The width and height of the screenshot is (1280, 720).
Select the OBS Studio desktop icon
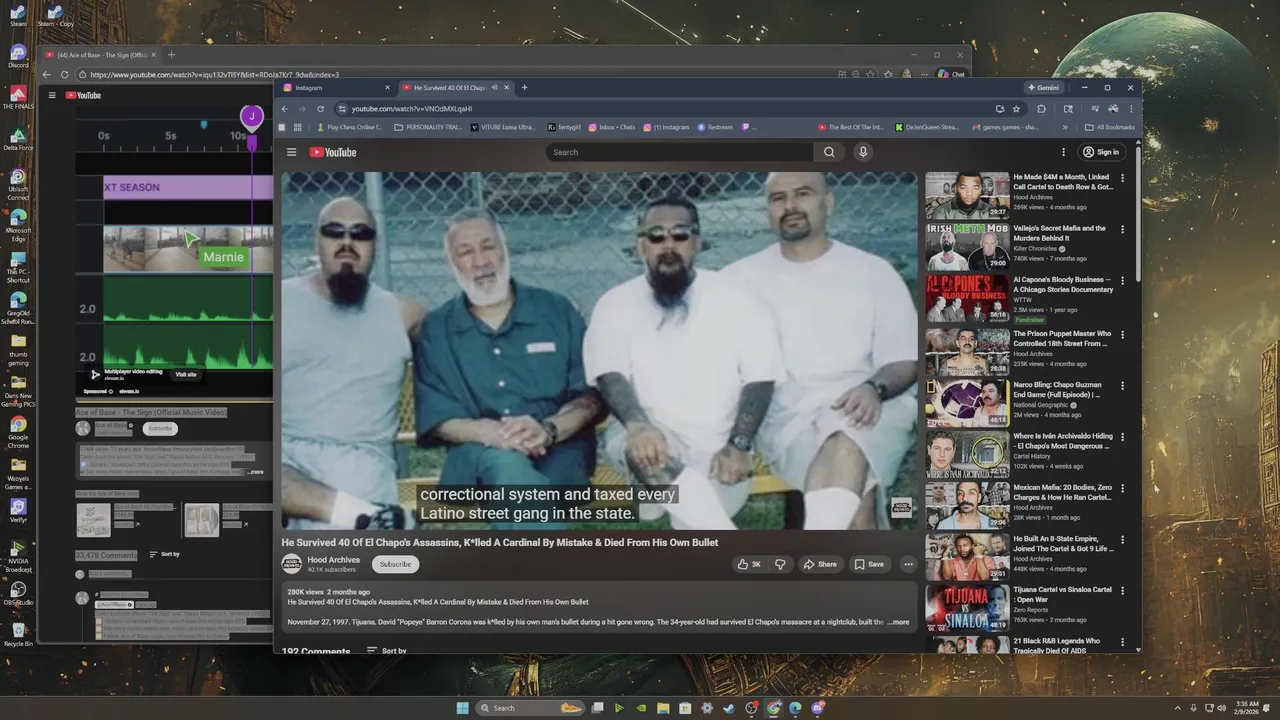18,593
